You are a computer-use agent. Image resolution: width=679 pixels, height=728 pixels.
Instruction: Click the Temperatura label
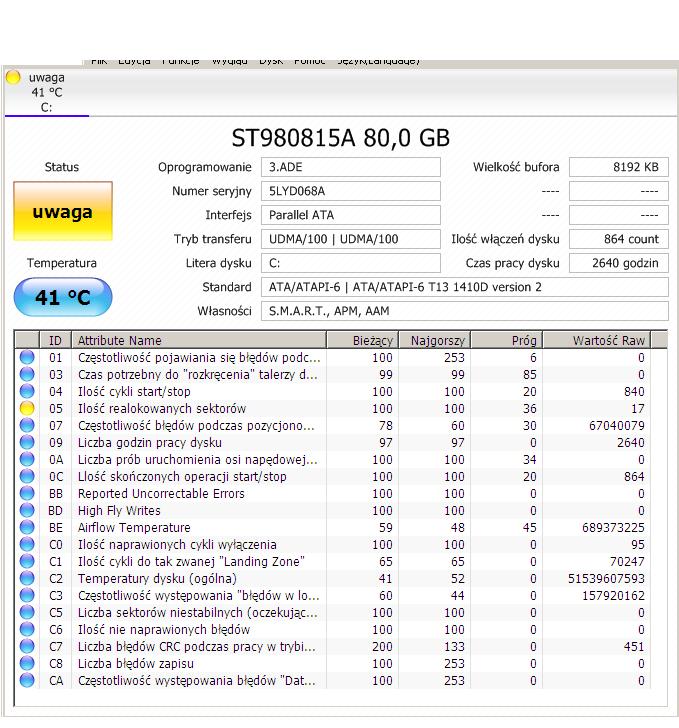62,263
